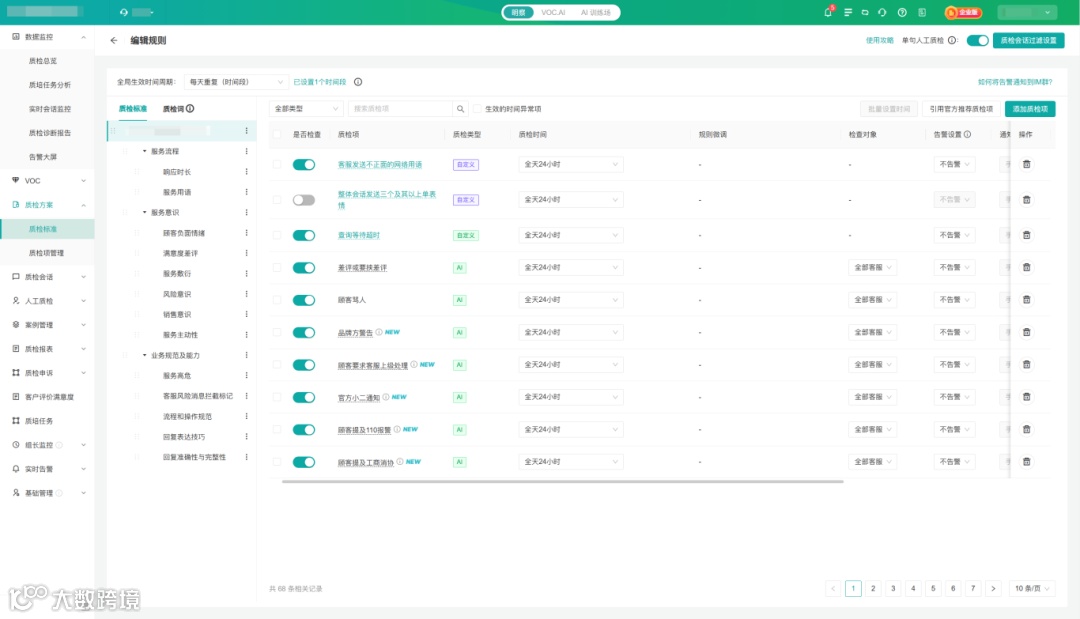Screen dimensions: 1080x619
Task: Tick the select-all checkbox in table header
Action: tap(277, 135)
